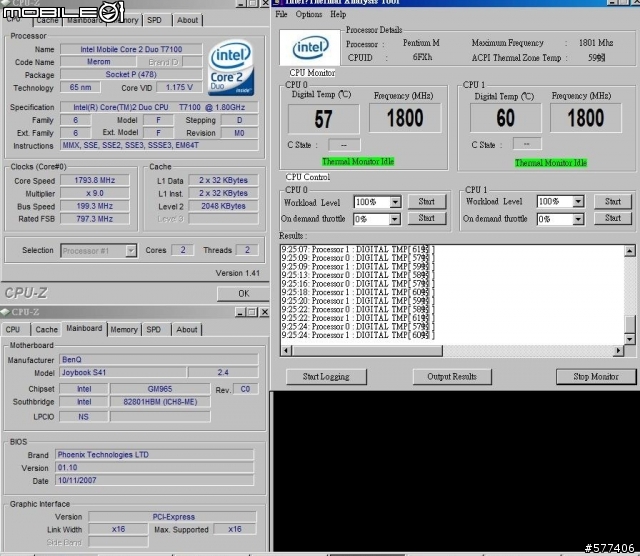Close the lower CPU-Z window
The width and height of the screenshot is (640, 556).
[264, 312]
